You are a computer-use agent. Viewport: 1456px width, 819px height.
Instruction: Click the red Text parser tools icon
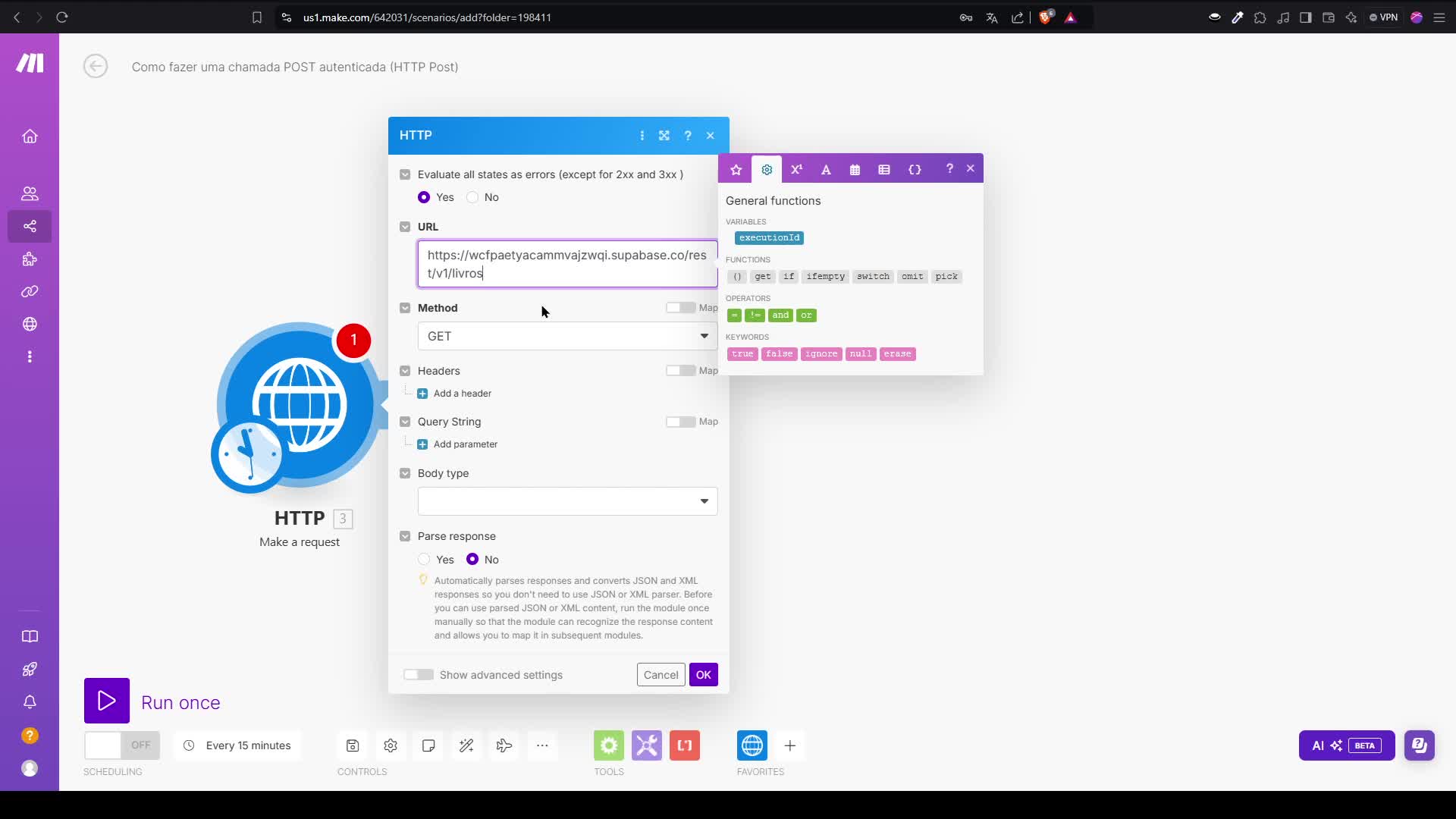coord(684,745)
